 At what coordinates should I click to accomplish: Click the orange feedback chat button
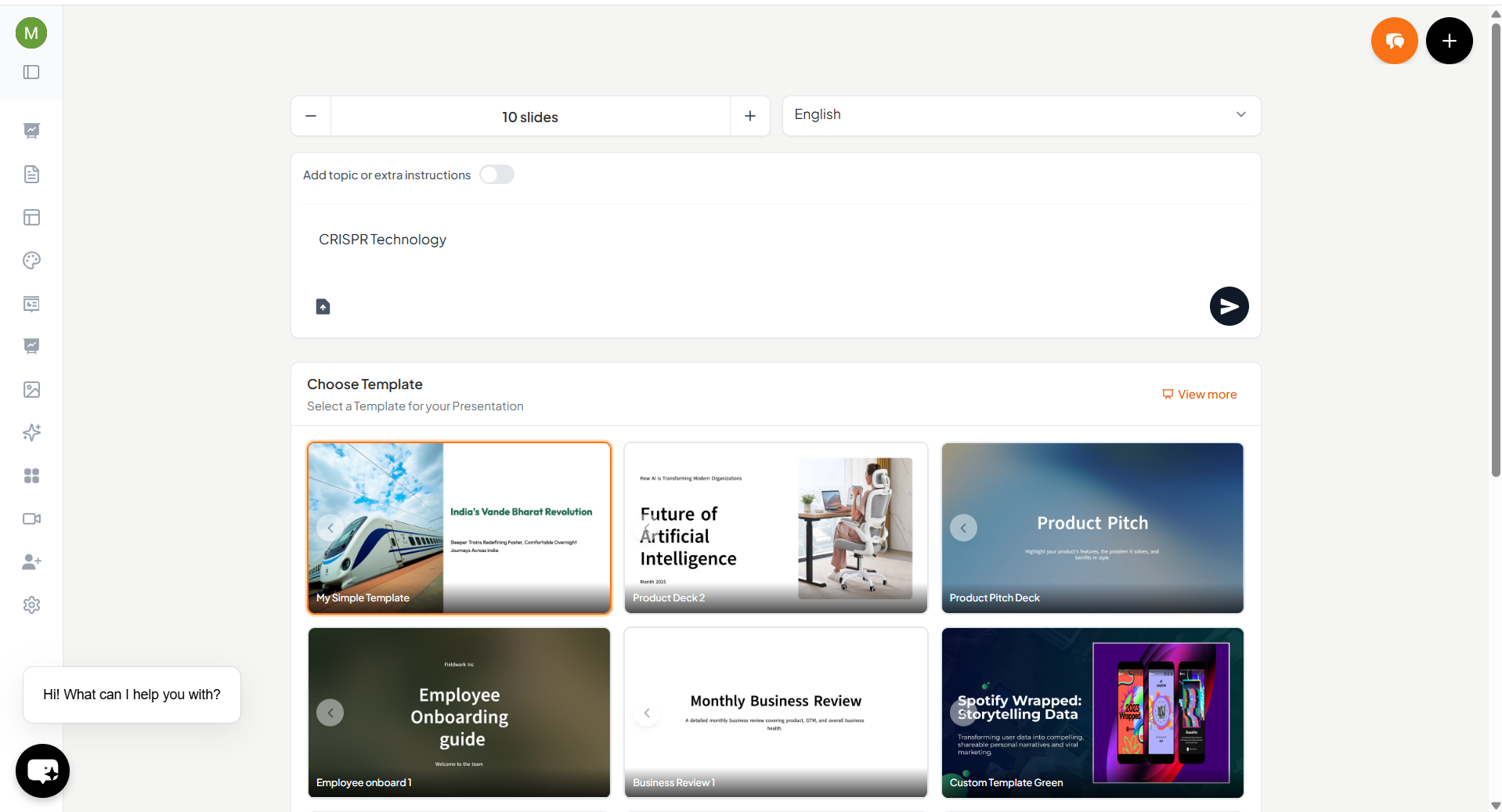coord(1394,41)
